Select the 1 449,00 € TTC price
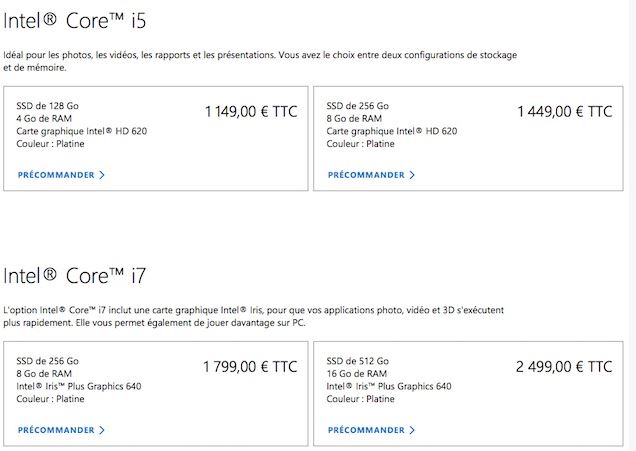636x451 pixels. (564, 112)
